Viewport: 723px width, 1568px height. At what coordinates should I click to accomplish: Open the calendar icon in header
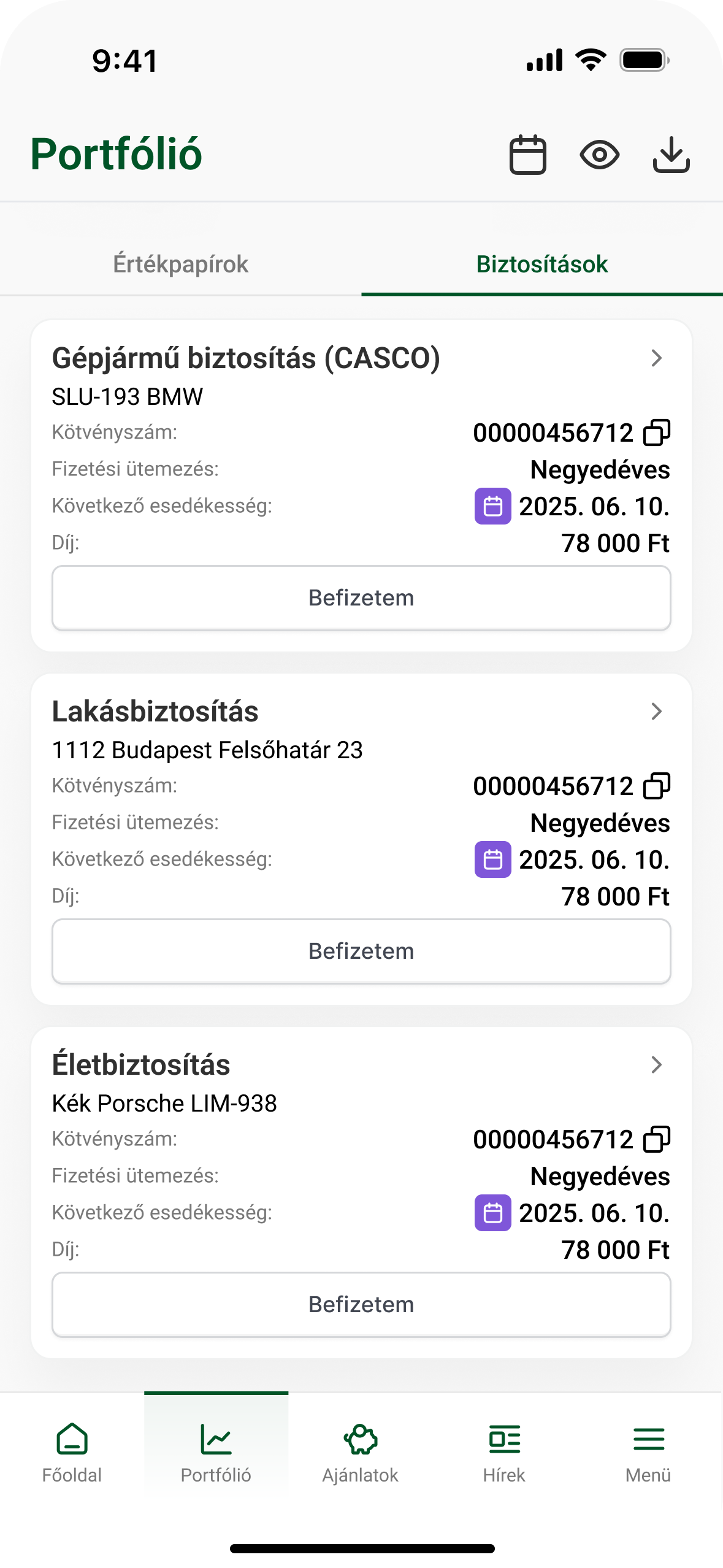(x=527, y=155)
